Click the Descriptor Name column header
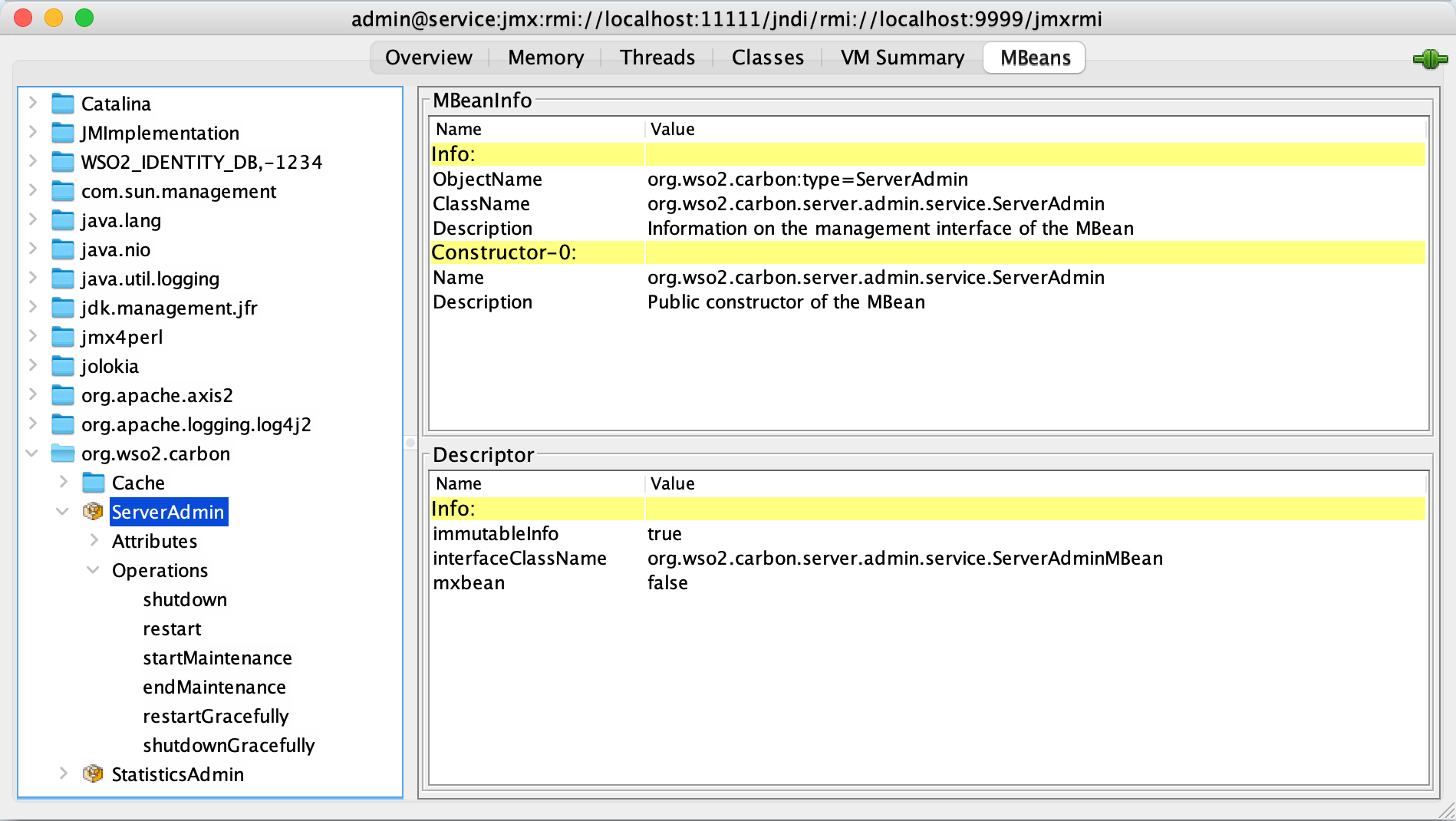Viewport: 1456px width, 821px height. [537, 483]
